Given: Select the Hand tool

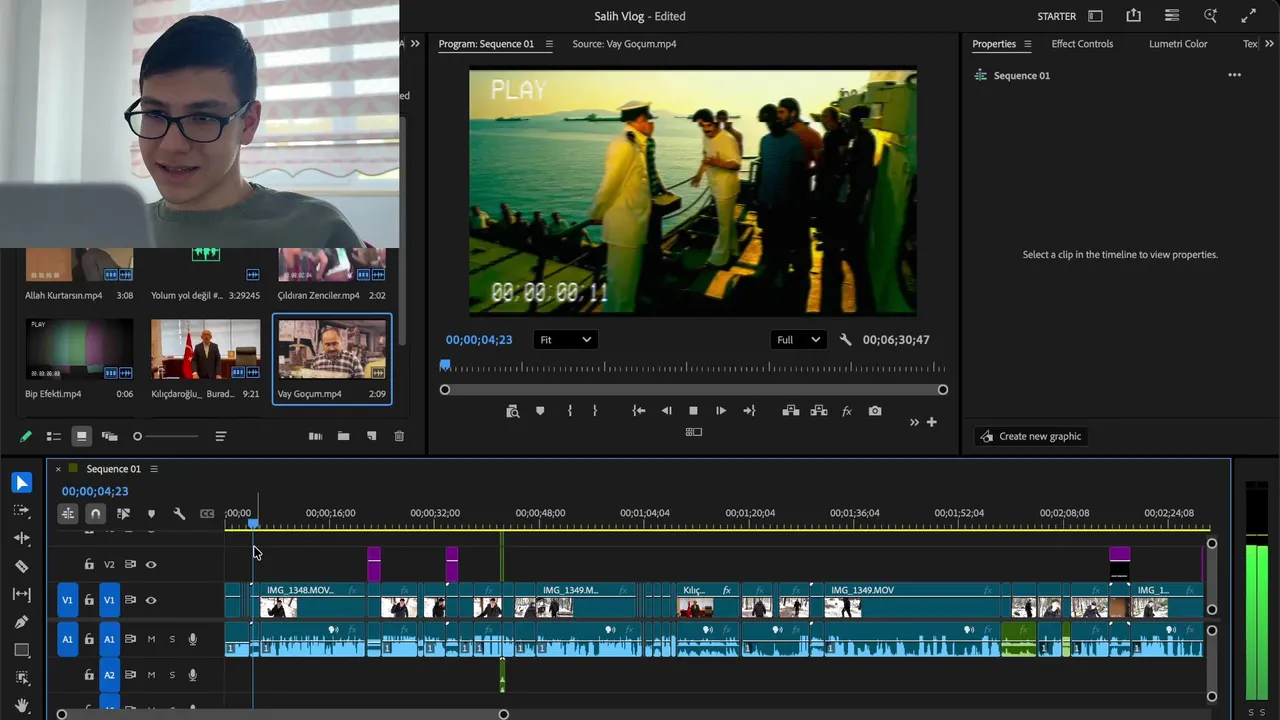Looking at the screenshot, I should point(22,706).
